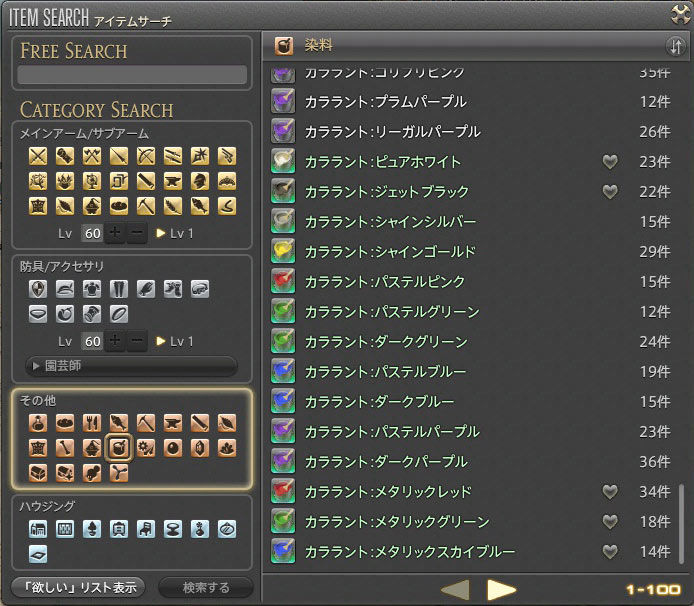Select the rug category icon in ハウジング
694x606 pixels.
pos(38,553)
